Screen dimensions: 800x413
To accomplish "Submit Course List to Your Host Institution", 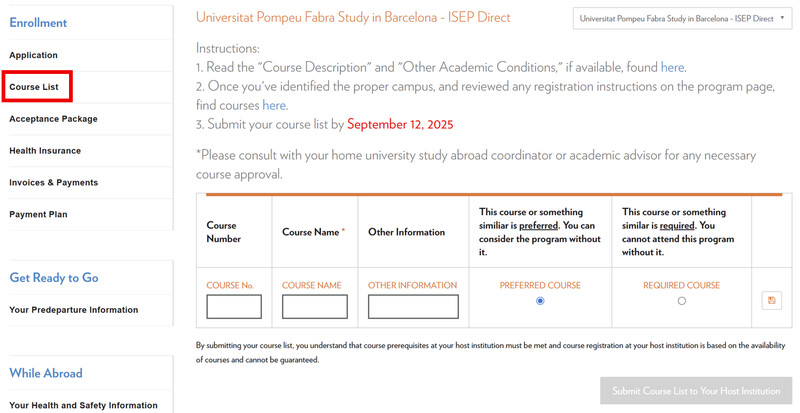I will pyautogui.click(x=696, y=391).
